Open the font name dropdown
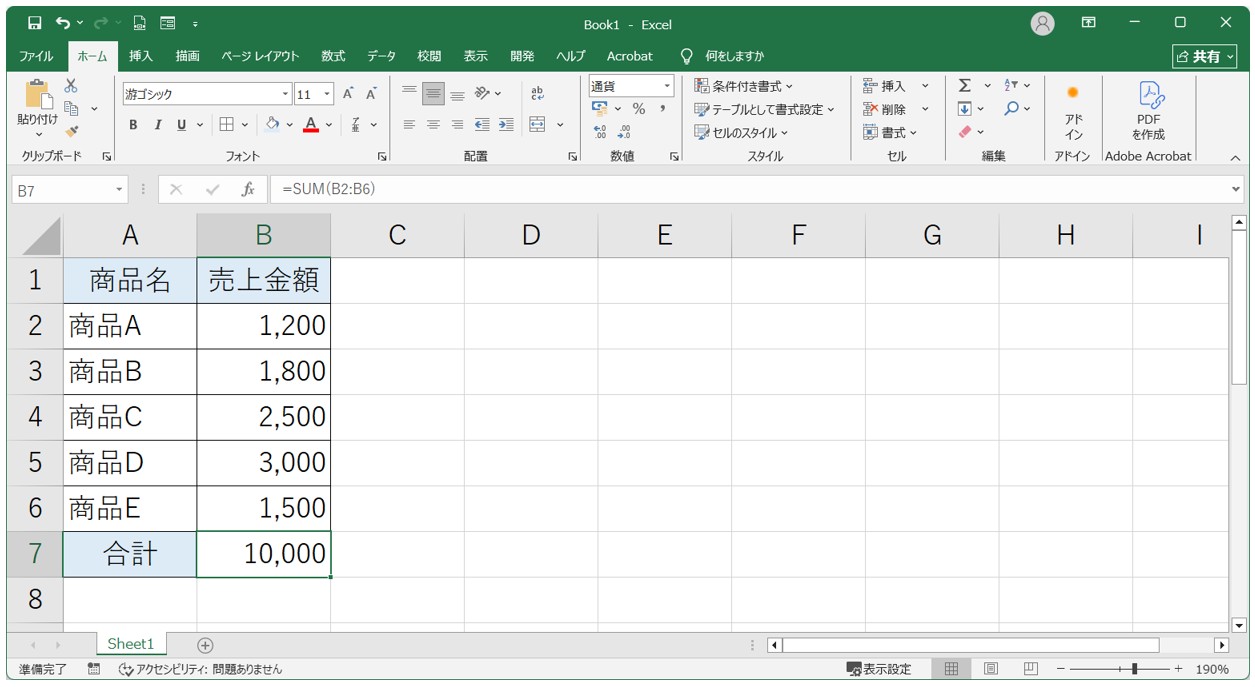1255x687 pixels. click(x=285, y=94)
